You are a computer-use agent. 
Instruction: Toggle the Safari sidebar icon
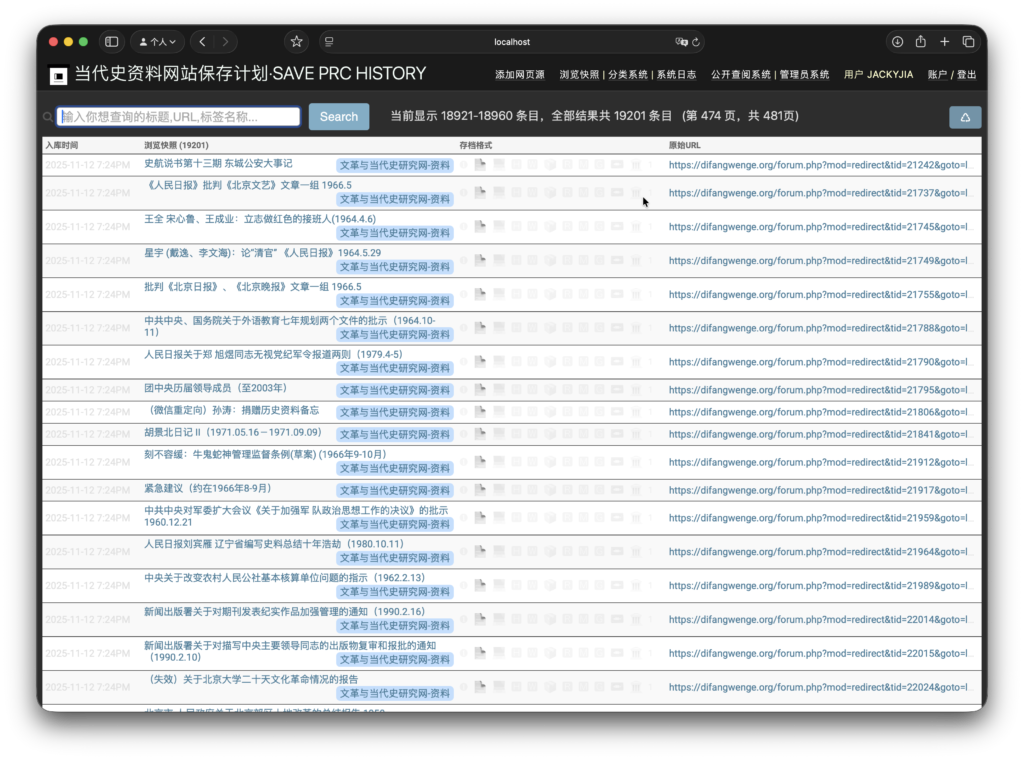tap(111, 42)
